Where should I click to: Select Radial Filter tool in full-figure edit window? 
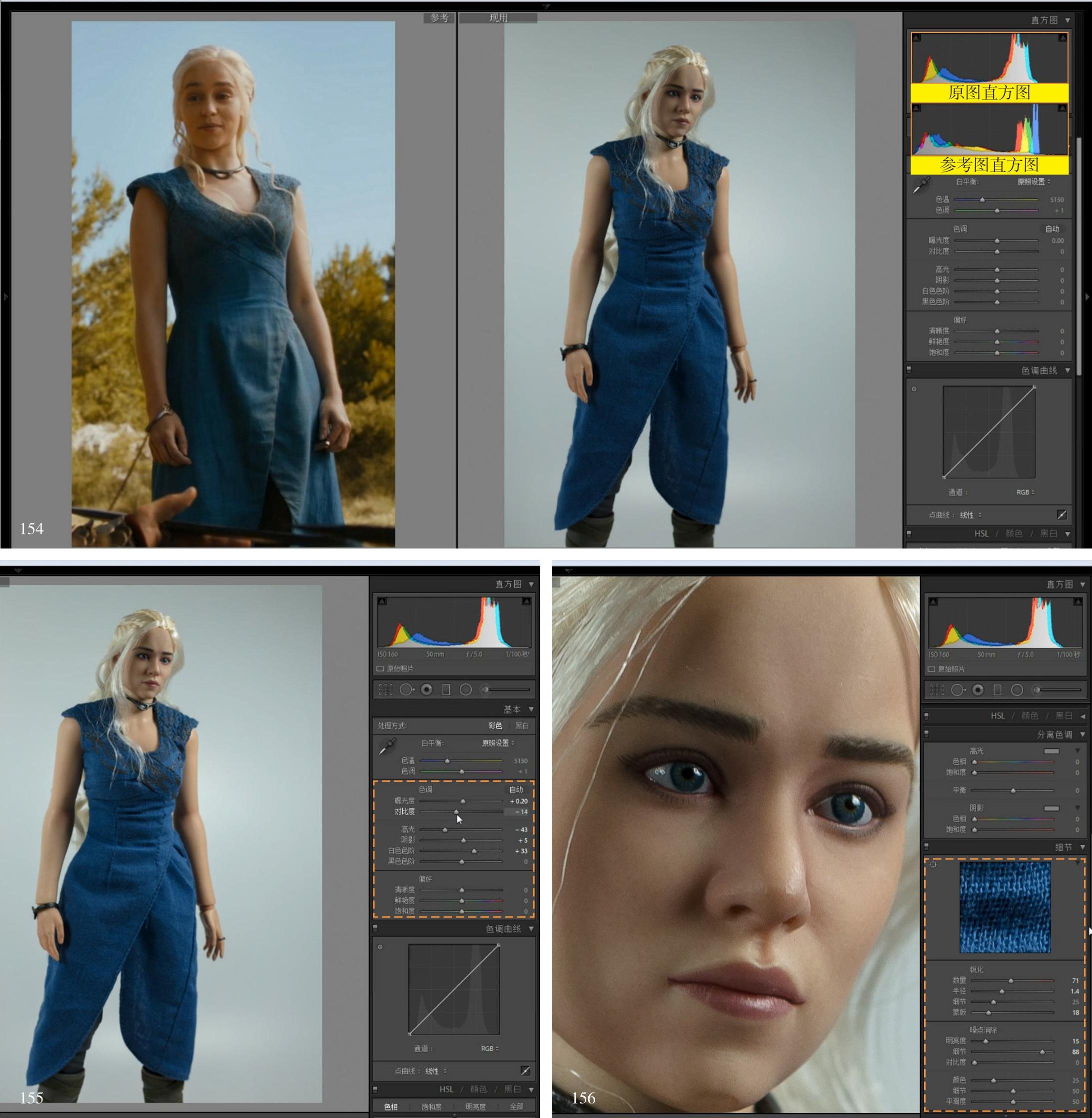tap(466, 689)
